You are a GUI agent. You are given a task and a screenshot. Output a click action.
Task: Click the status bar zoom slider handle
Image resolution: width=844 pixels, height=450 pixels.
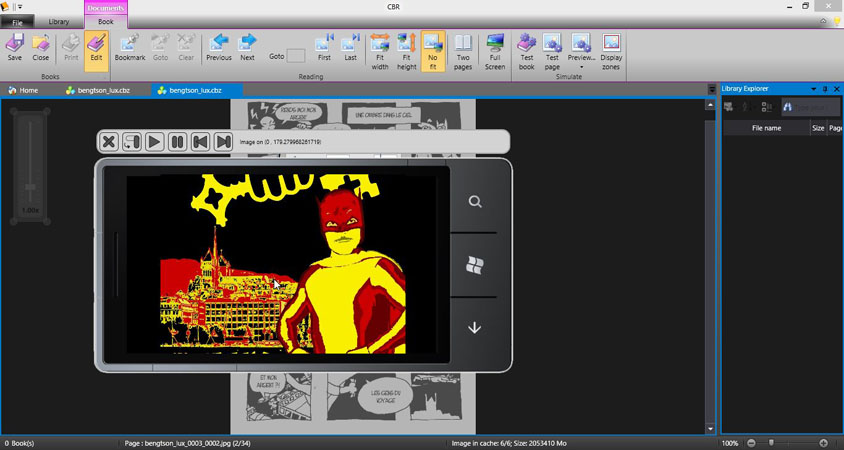pyautogui.click(x=771, y=443)
